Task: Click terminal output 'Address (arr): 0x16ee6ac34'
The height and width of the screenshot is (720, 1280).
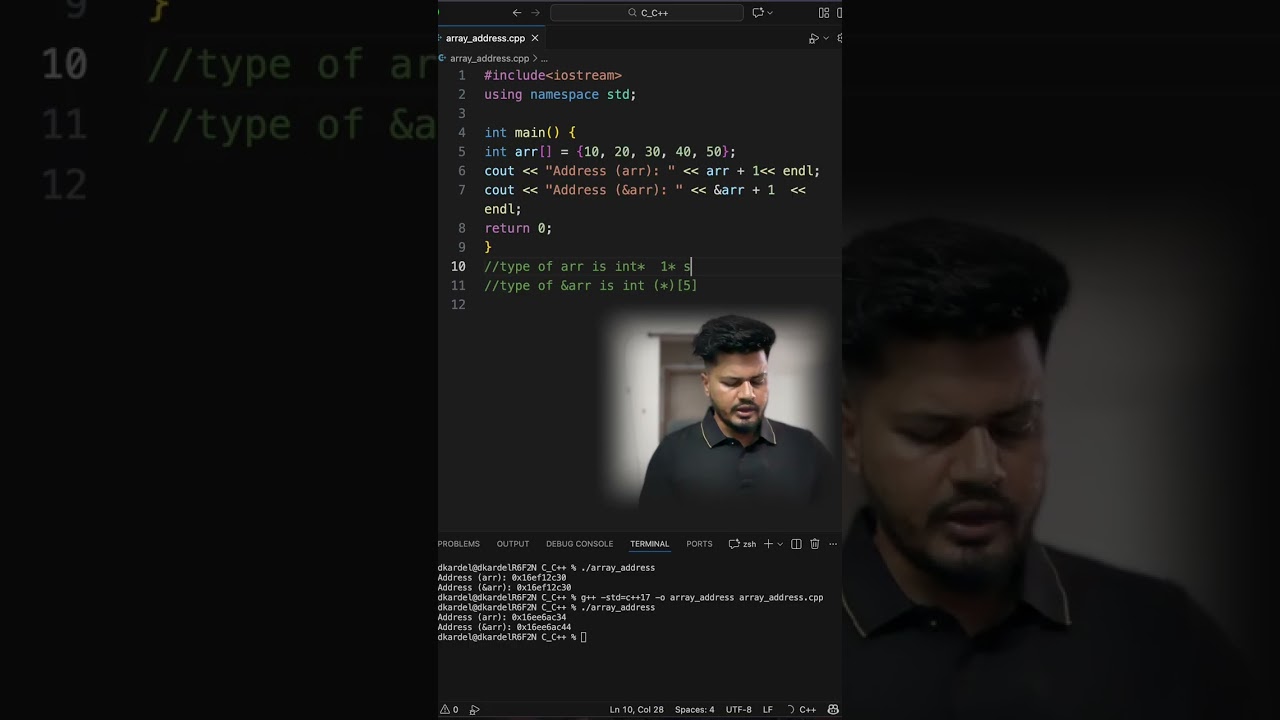Action: pos(502,617)
